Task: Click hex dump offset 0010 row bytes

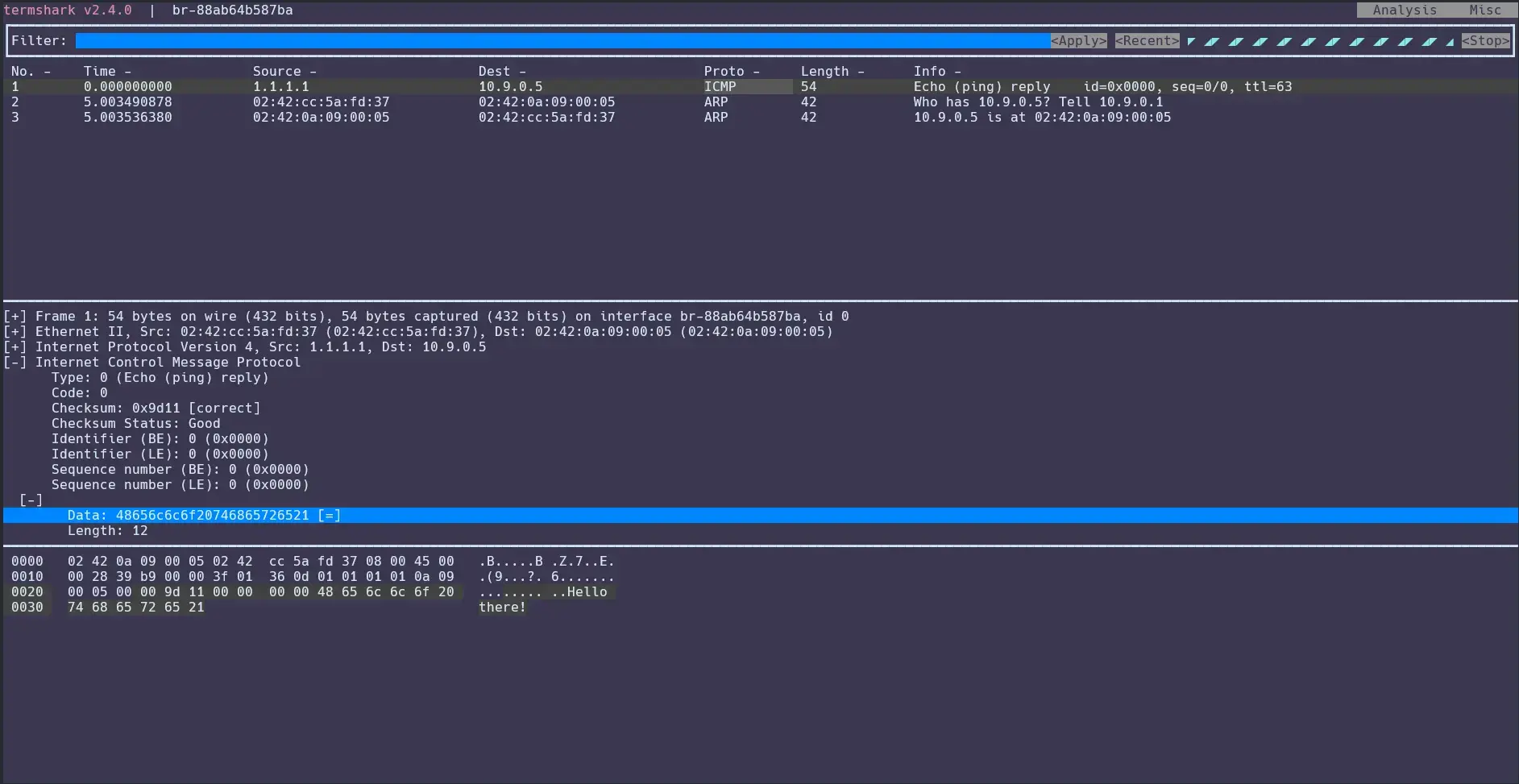Action: tap(260, 576)
